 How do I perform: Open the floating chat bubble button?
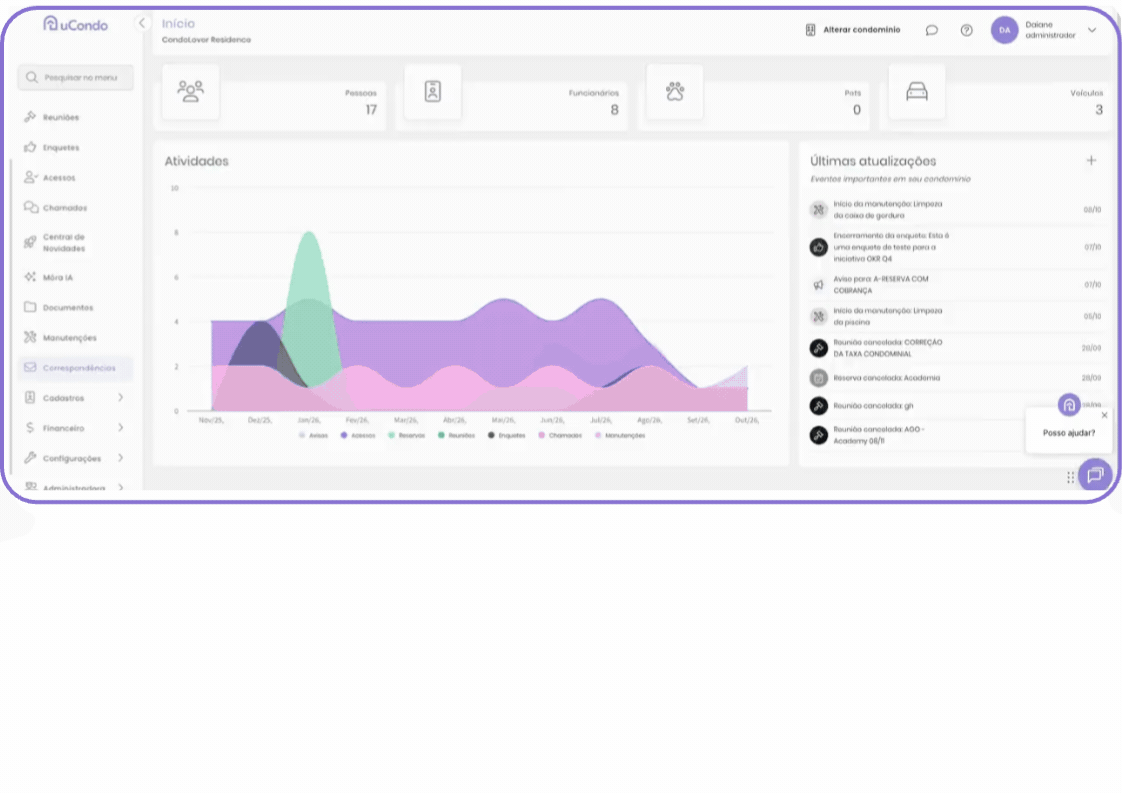1095,475
